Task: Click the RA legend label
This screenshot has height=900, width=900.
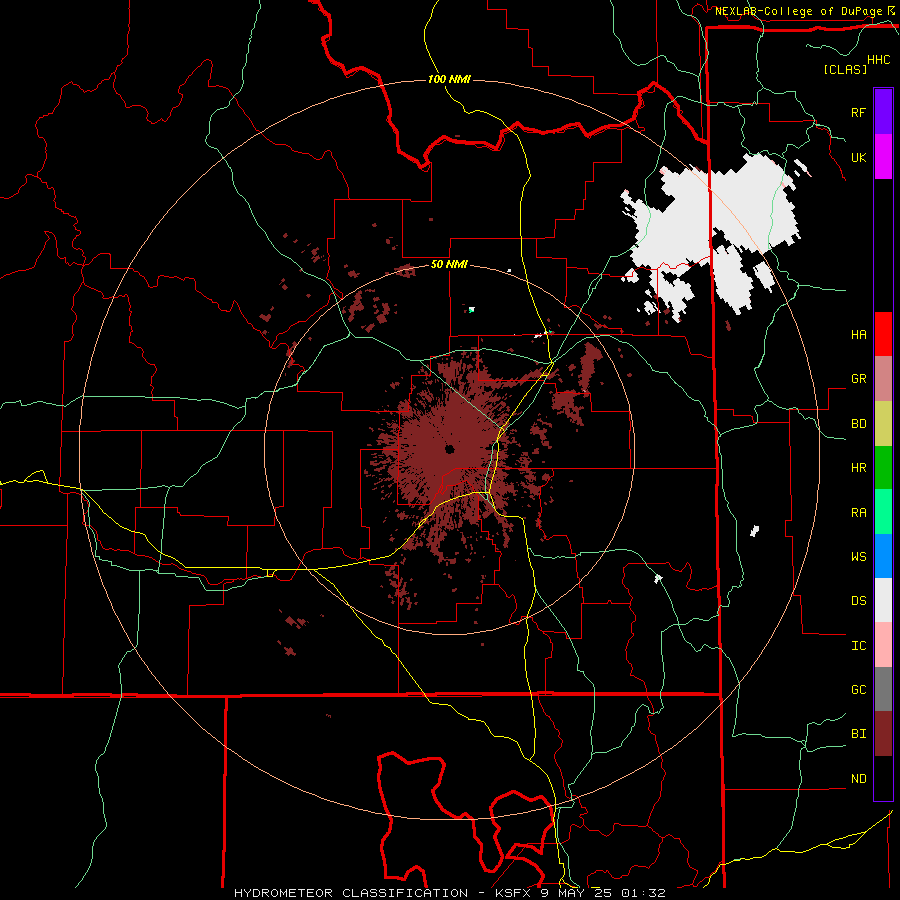Action: 858,513
